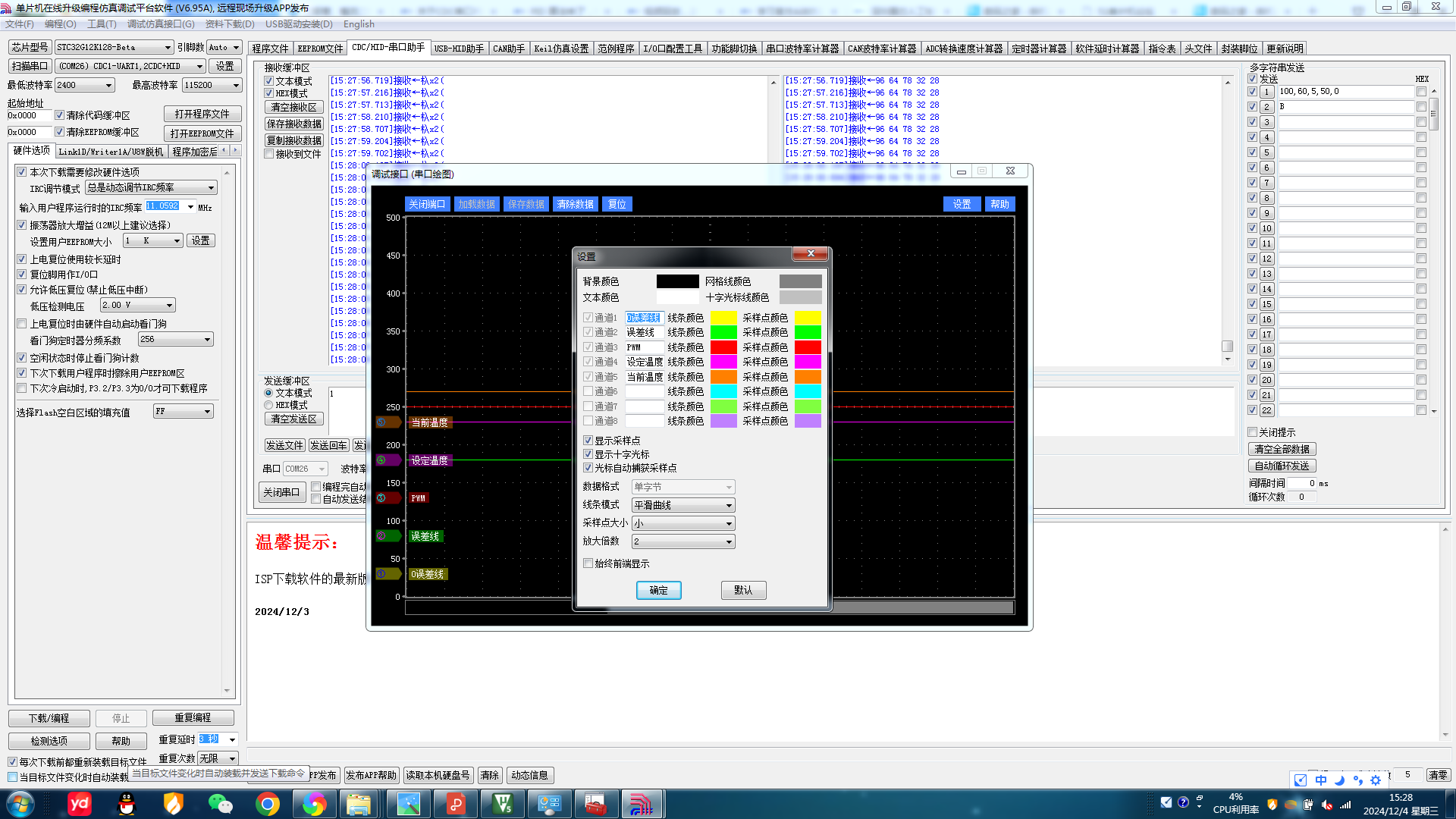1456x819 pixels.
Task: Enable channel 7 checkbox in settings dialog
Action: tap(588, 406)
